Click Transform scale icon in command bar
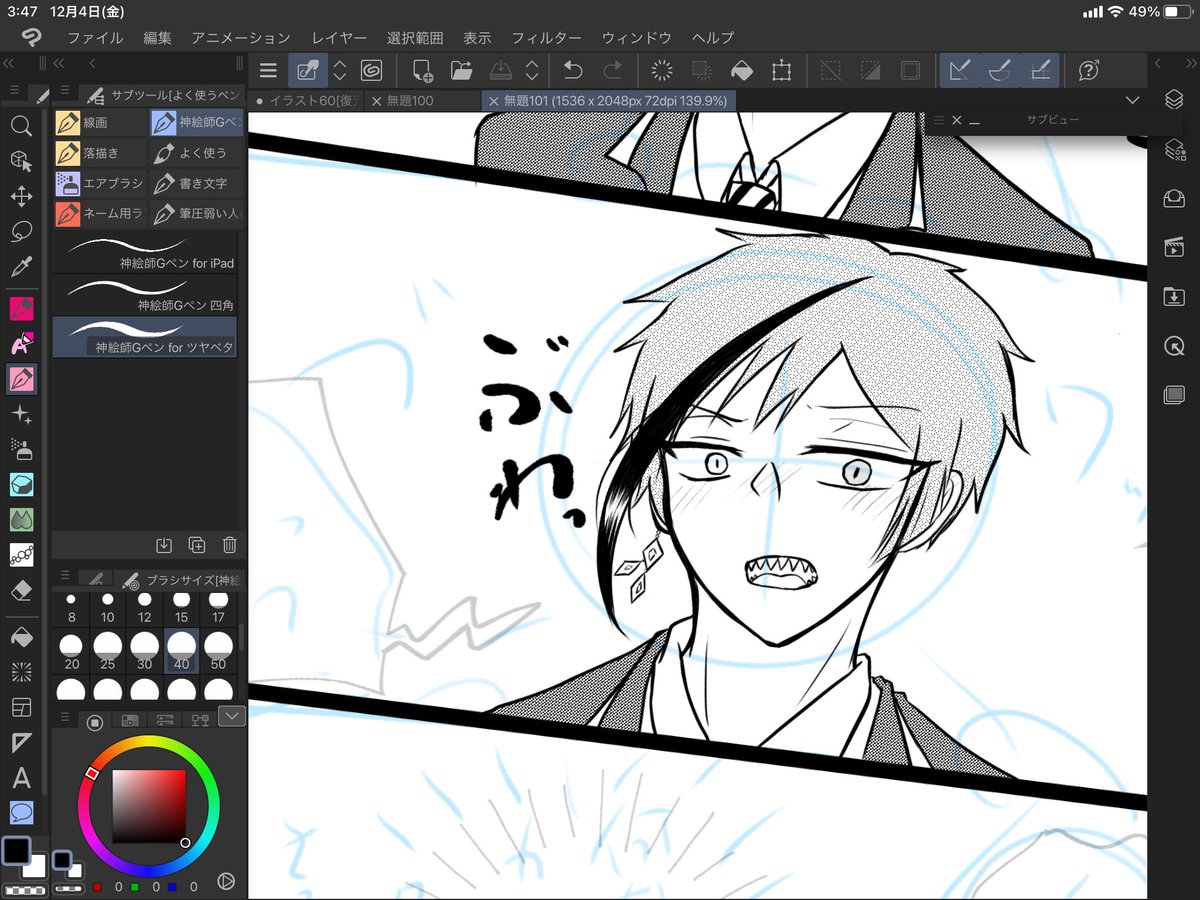Screen dimensions: 1200x900 [x=781, y=70]
